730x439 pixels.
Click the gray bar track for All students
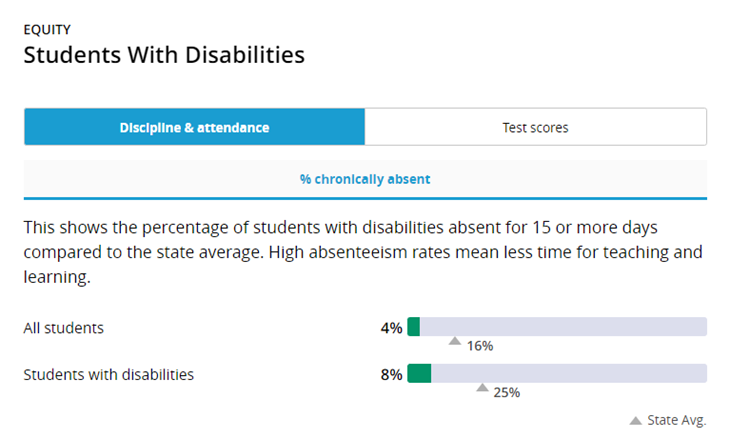[557, 327]
